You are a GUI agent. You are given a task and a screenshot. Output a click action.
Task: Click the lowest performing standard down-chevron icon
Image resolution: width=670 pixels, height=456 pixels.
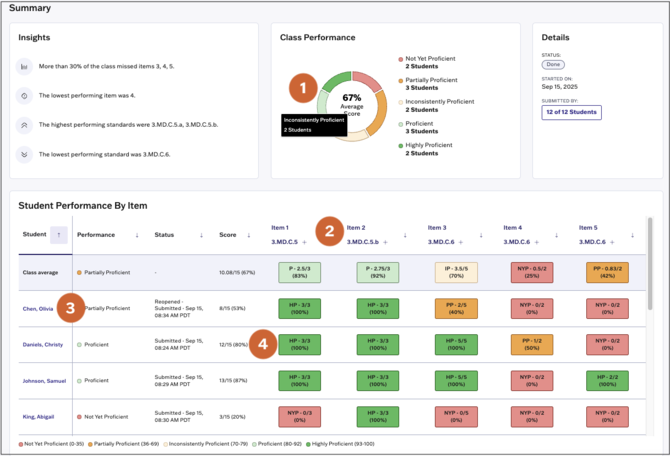[x=24, y=154]
